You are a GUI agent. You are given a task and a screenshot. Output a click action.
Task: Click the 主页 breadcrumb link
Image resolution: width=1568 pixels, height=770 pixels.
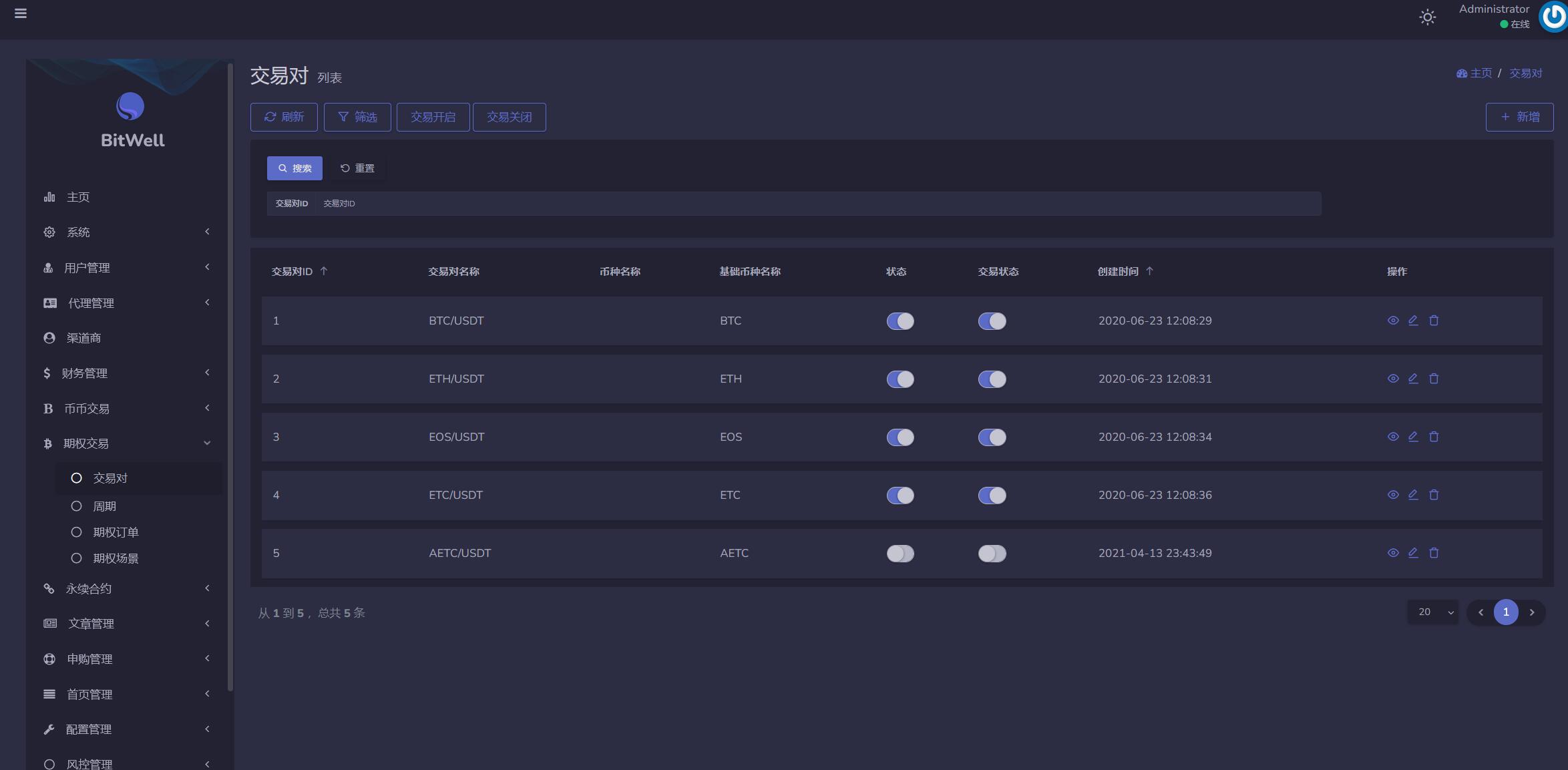tap(1475, 73)
